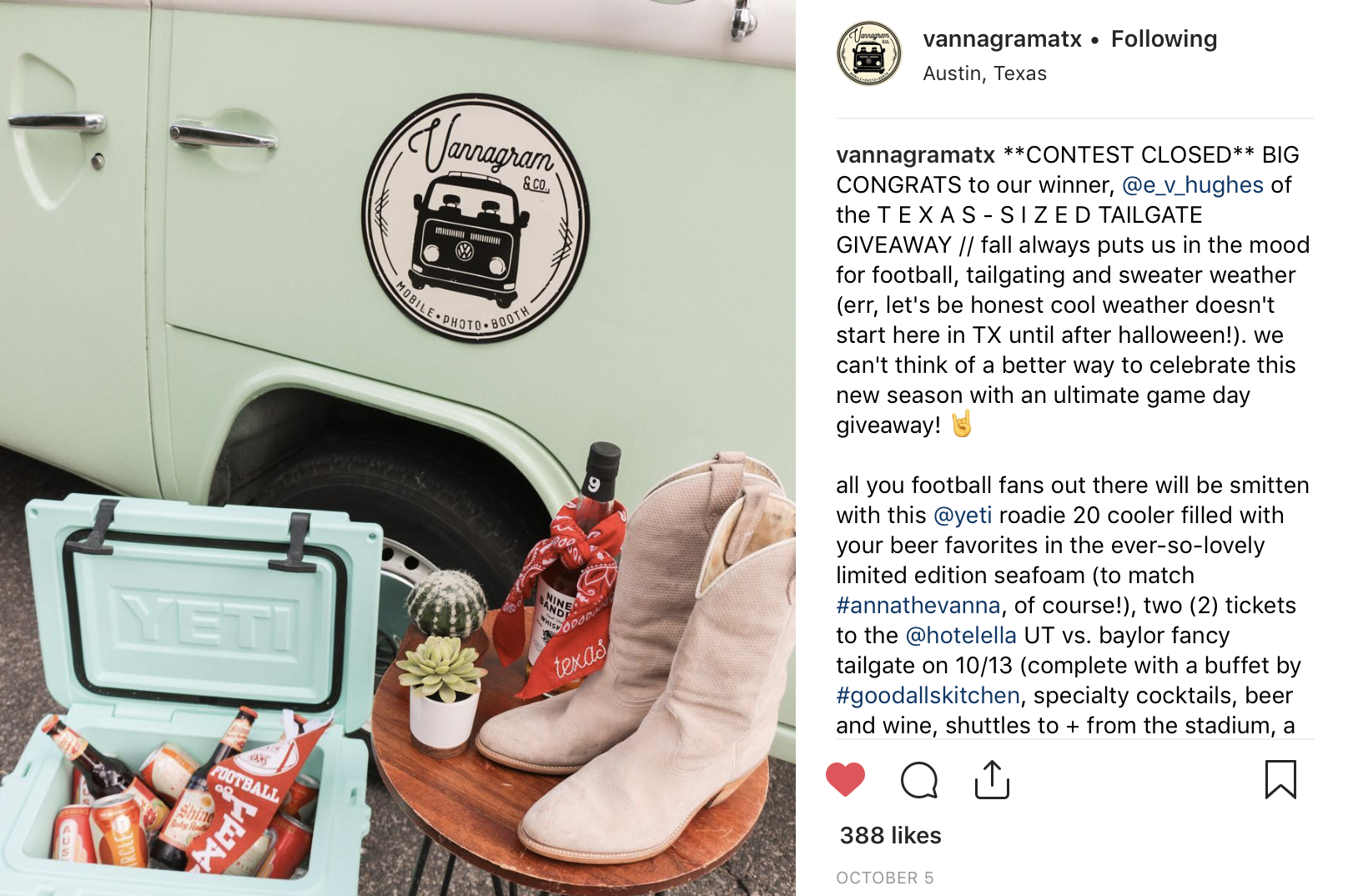Open the @yeti mention link

click(963, 516)
